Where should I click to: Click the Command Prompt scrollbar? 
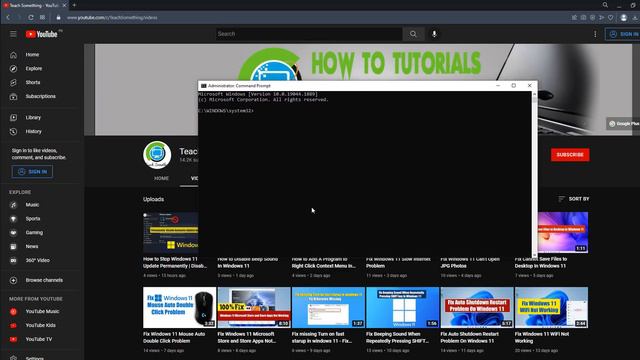pyautogui.click(x=534, y=174)
